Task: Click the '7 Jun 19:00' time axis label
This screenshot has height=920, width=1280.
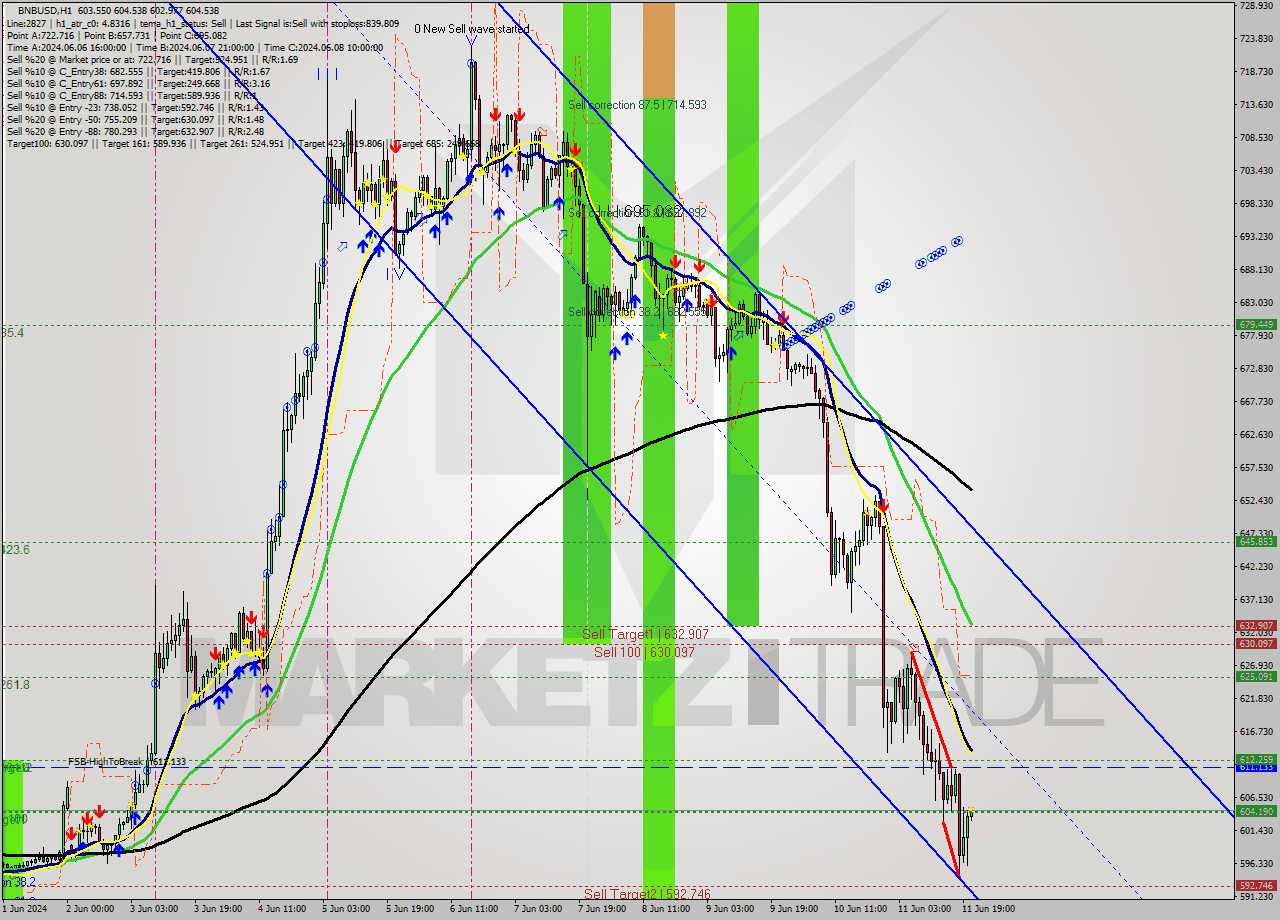Action: coord(603,909)
